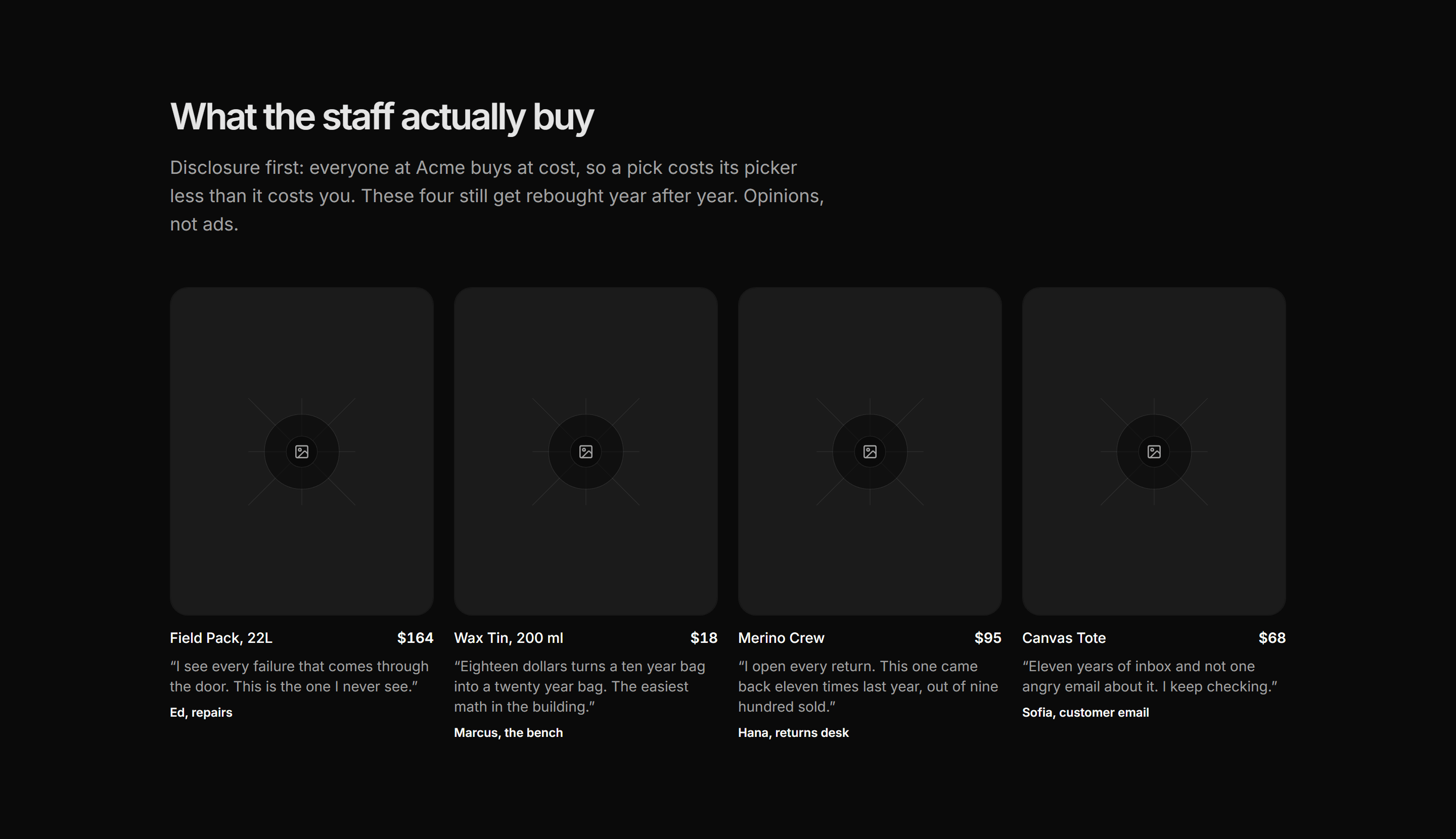
Task: Click the attribution 'Sofia, customer email'
Action: [x=1085, y=713]
